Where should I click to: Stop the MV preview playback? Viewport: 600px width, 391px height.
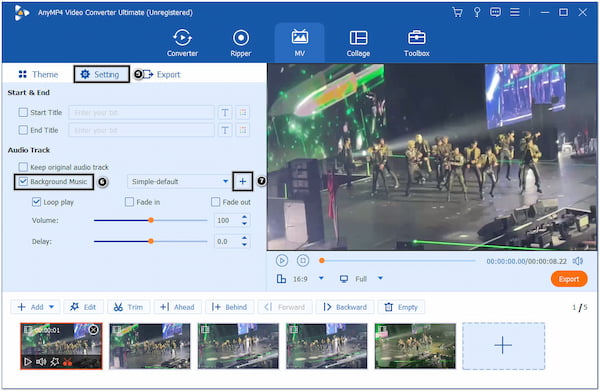(303, 261)
